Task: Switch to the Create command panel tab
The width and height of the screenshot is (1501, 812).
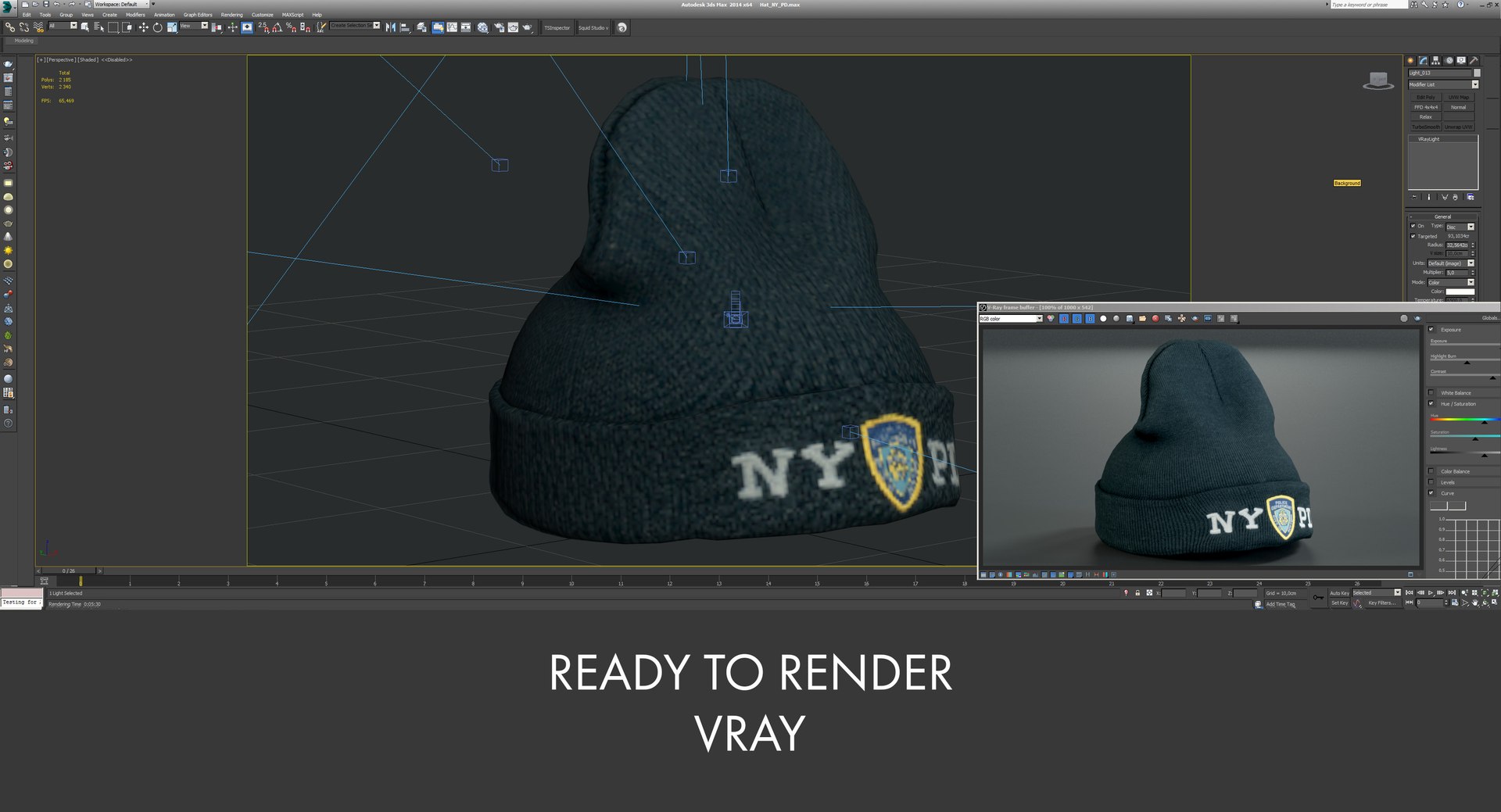Action: coord(1410,60)
